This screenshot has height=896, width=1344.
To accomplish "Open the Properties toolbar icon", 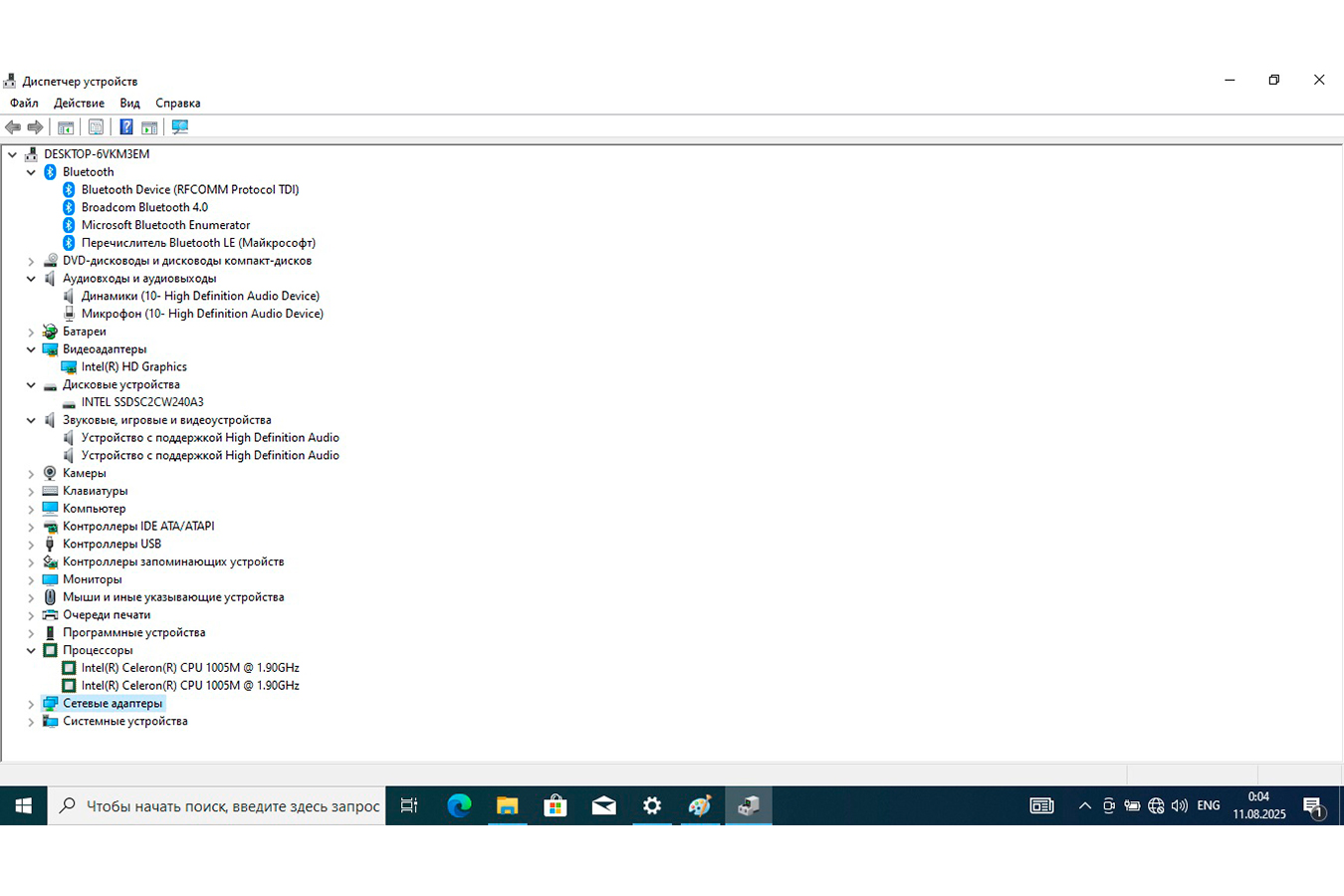I will 96,127.
